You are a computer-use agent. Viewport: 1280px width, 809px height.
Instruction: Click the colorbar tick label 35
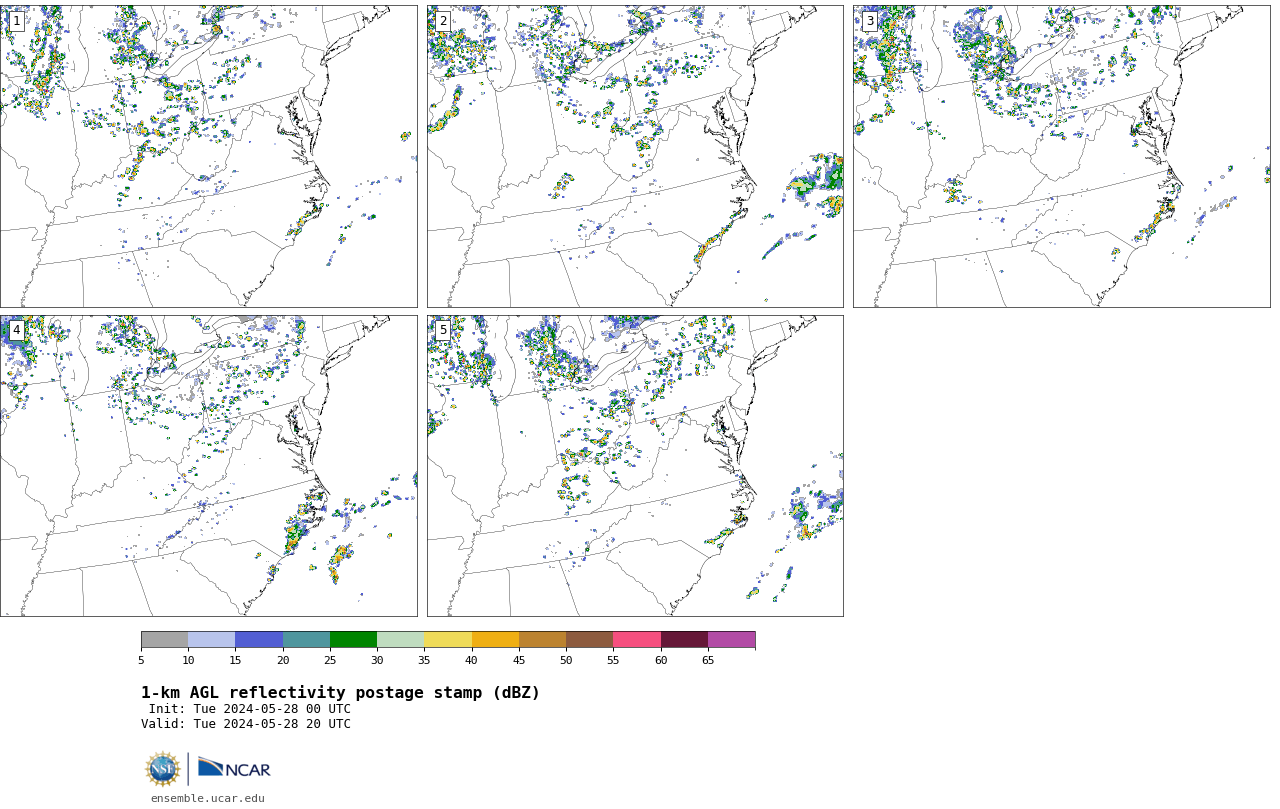(x=424, y=660)
